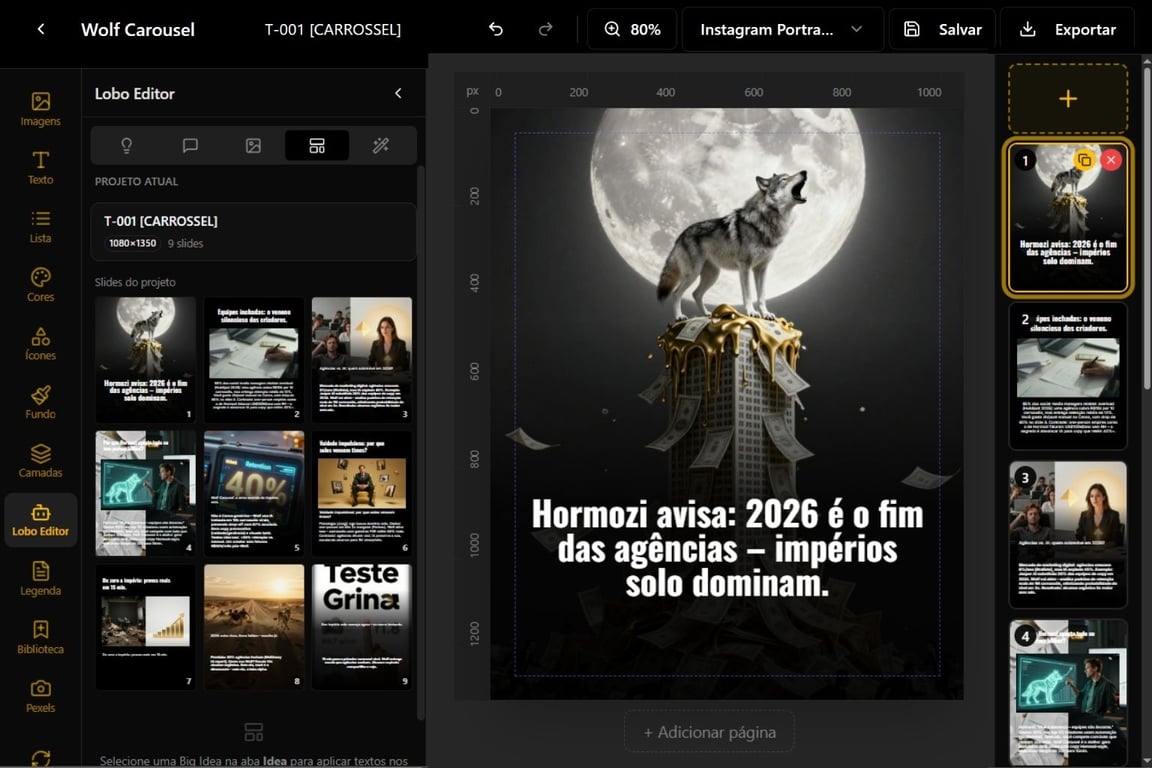This screenshot has height=768, width=1152.
Task: Open the Cores palette tool
Action: click(40, 284)
